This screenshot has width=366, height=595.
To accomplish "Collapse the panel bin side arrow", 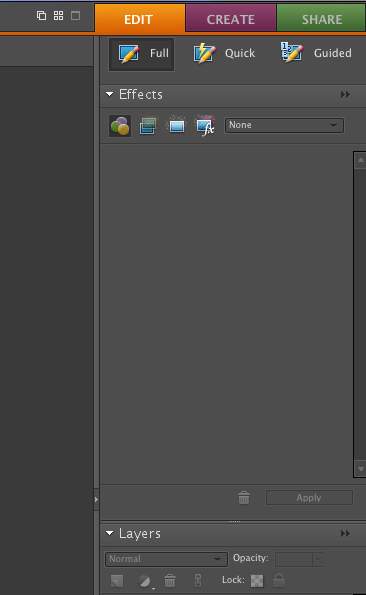I will point(96,499).
